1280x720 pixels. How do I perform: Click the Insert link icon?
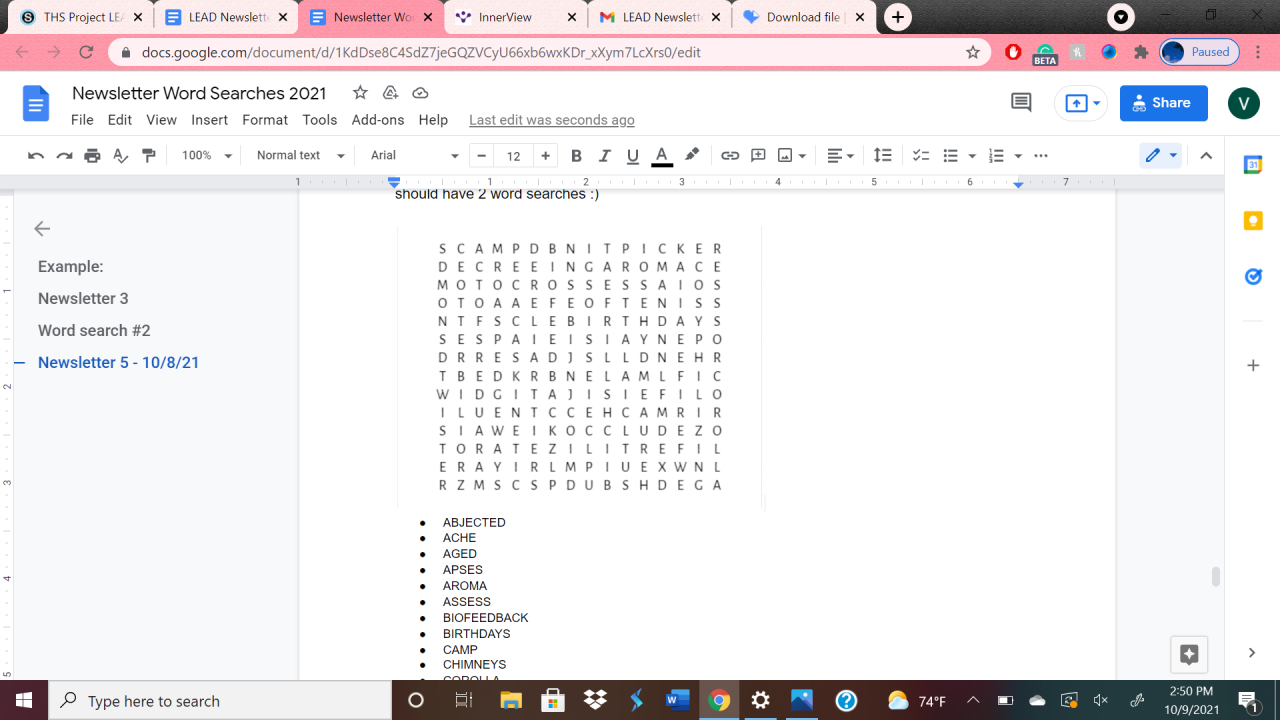click(730, 156)
